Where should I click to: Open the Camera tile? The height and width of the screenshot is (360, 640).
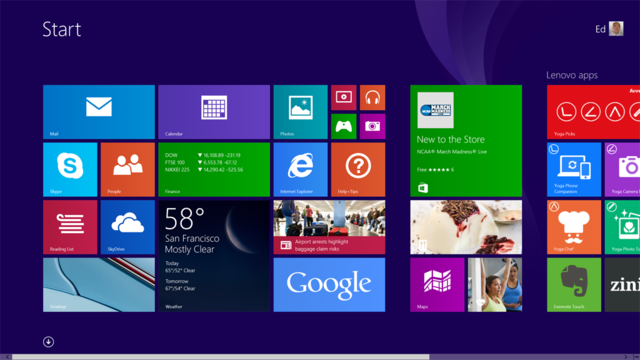point(372,127)
